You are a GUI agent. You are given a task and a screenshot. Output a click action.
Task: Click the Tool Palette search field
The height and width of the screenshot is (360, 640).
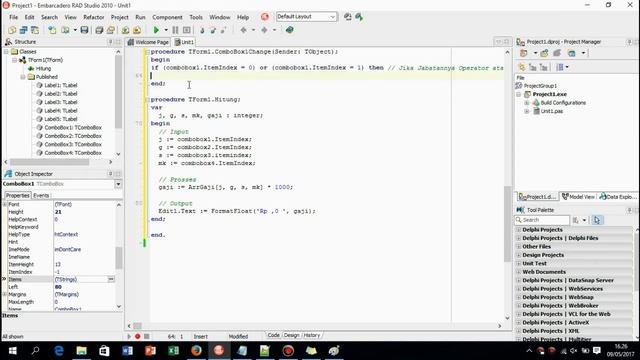(x=542, y=220)
